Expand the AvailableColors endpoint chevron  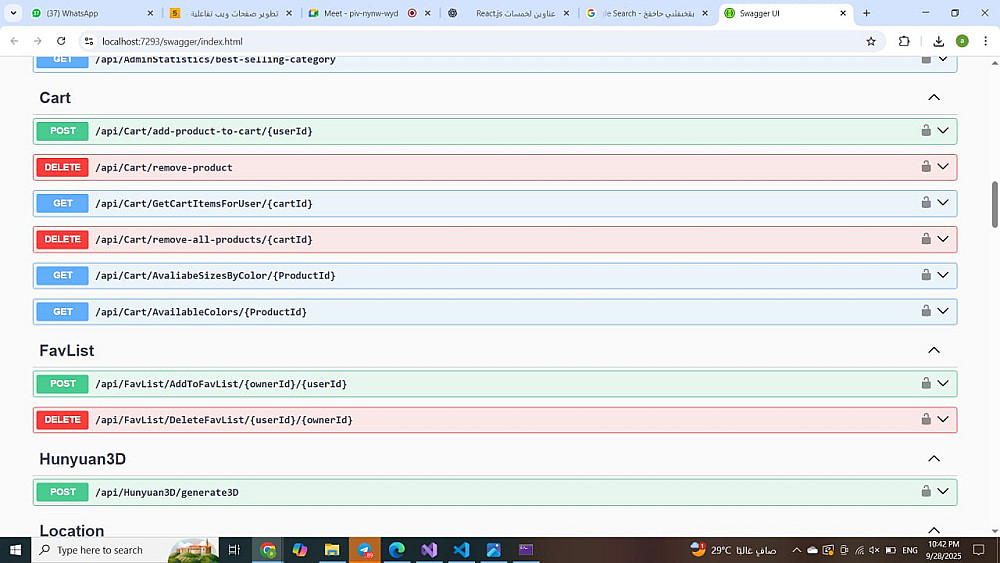(943, 311)
